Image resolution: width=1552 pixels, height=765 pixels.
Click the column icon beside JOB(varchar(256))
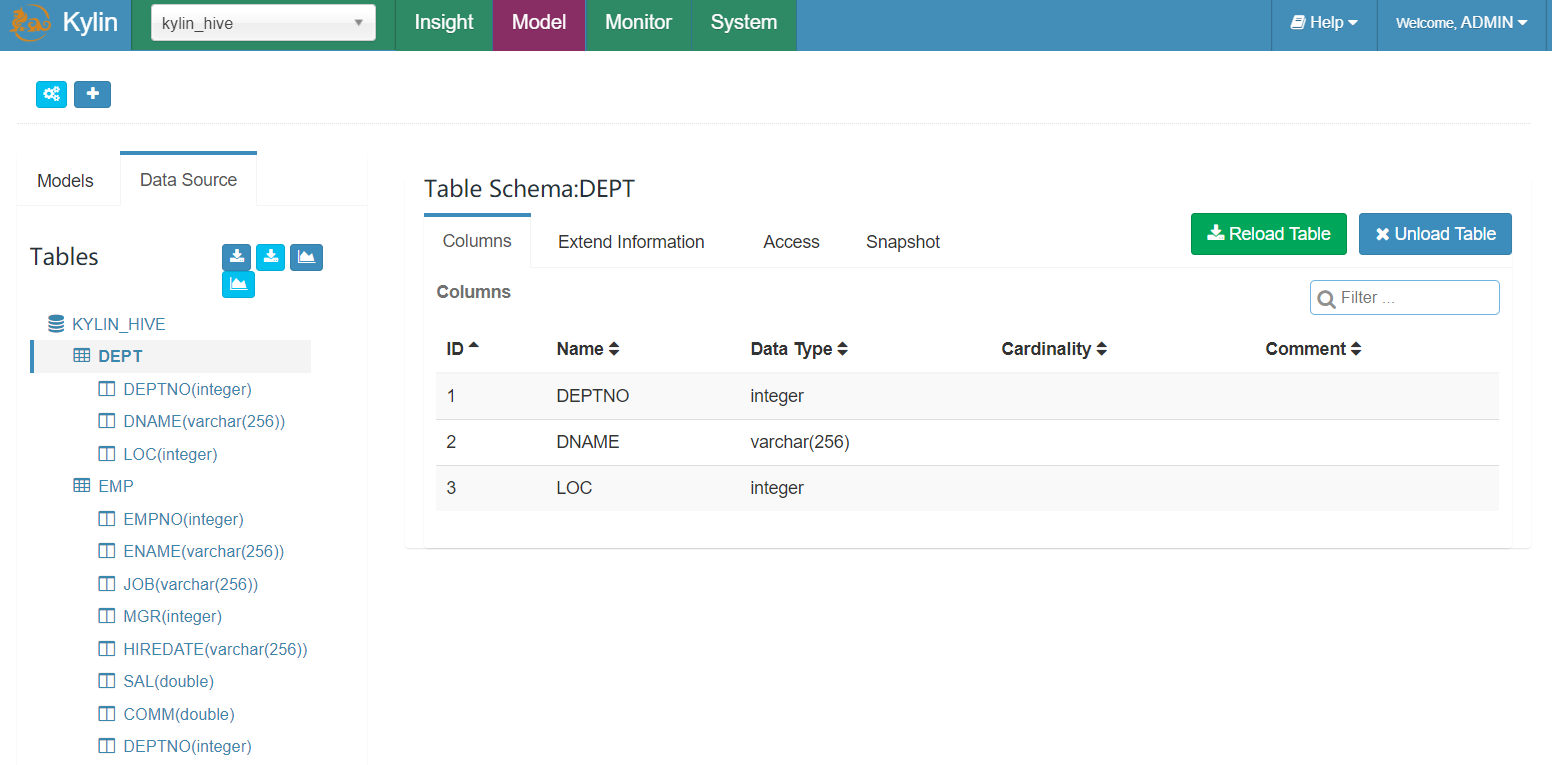coord(107,584)
